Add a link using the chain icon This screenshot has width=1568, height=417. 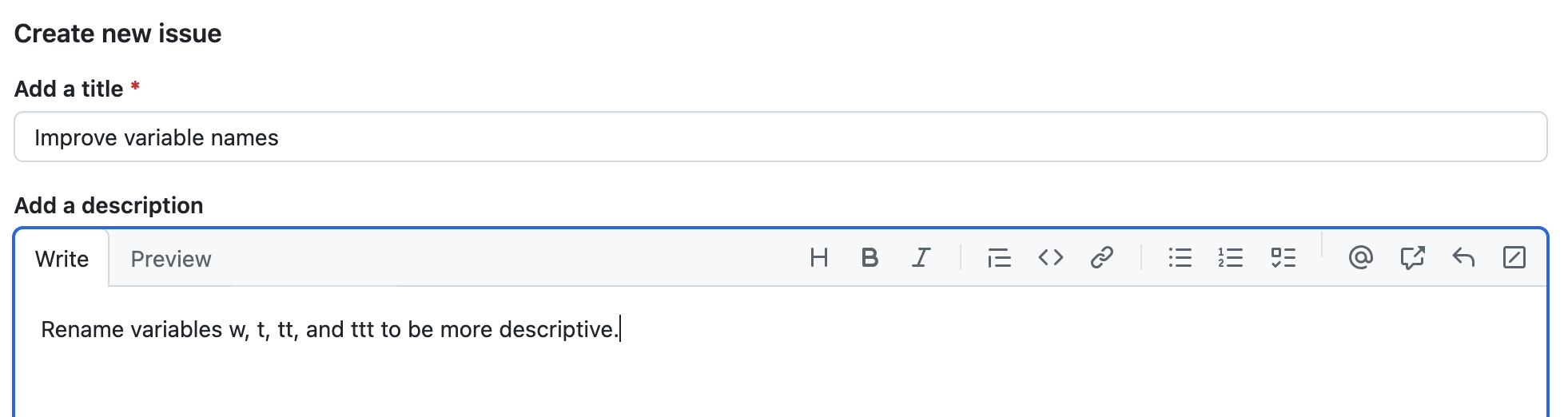click(1101, 258)
